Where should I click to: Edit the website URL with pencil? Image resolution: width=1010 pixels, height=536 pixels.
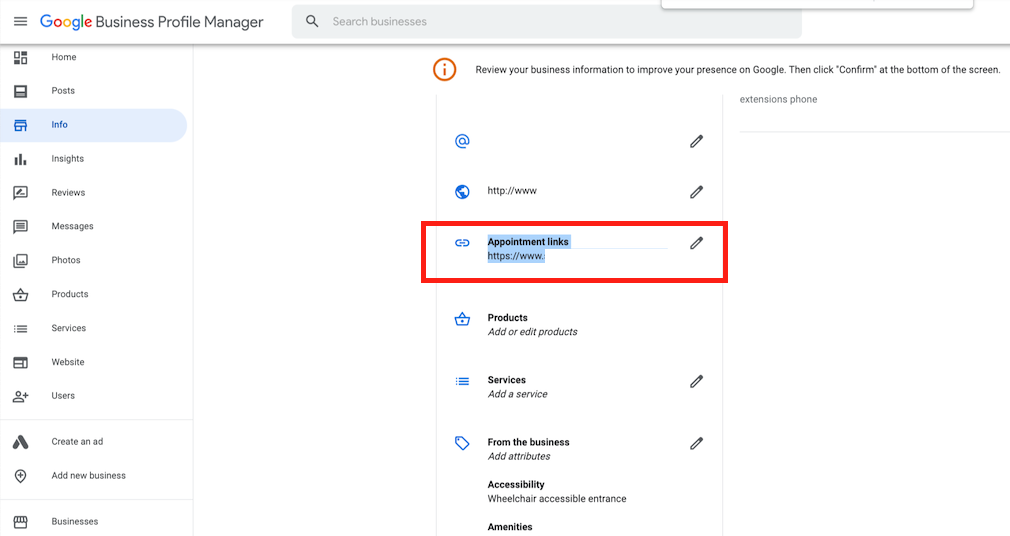(x=696, y=192)
